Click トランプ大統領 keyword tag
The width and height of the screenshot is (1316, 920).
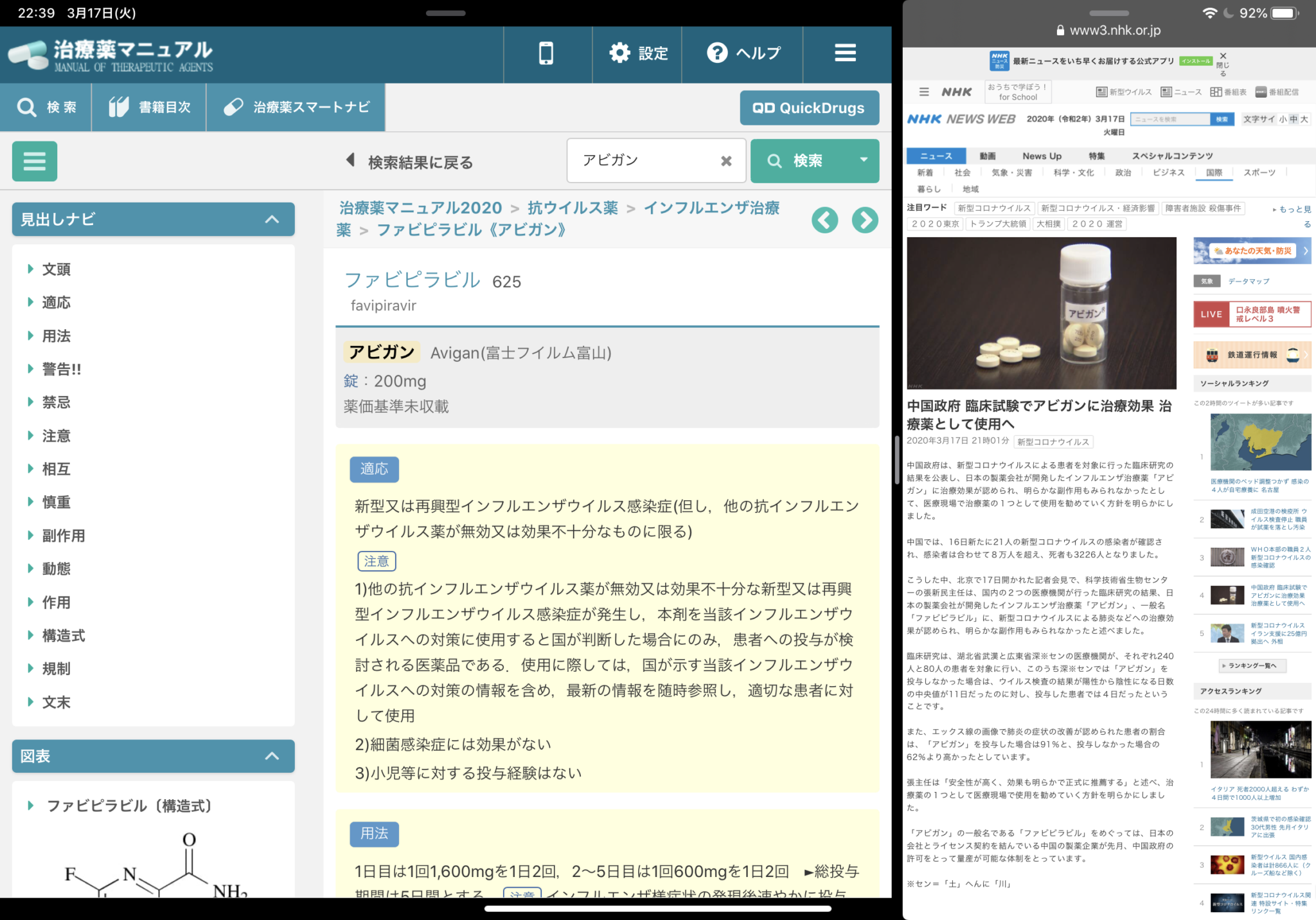coord(998,224)
